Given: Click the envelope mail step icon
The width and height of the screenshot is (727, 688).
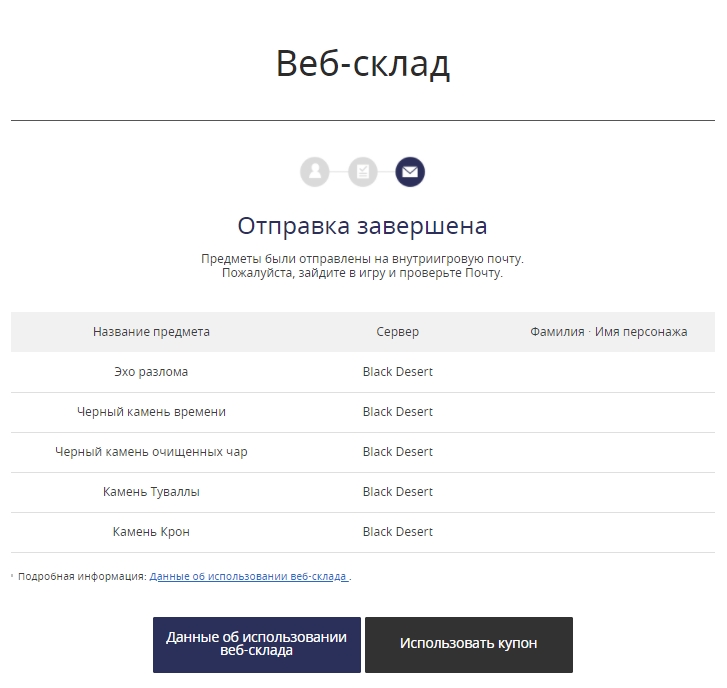Looking at the screenshot, I should point(410,172).
